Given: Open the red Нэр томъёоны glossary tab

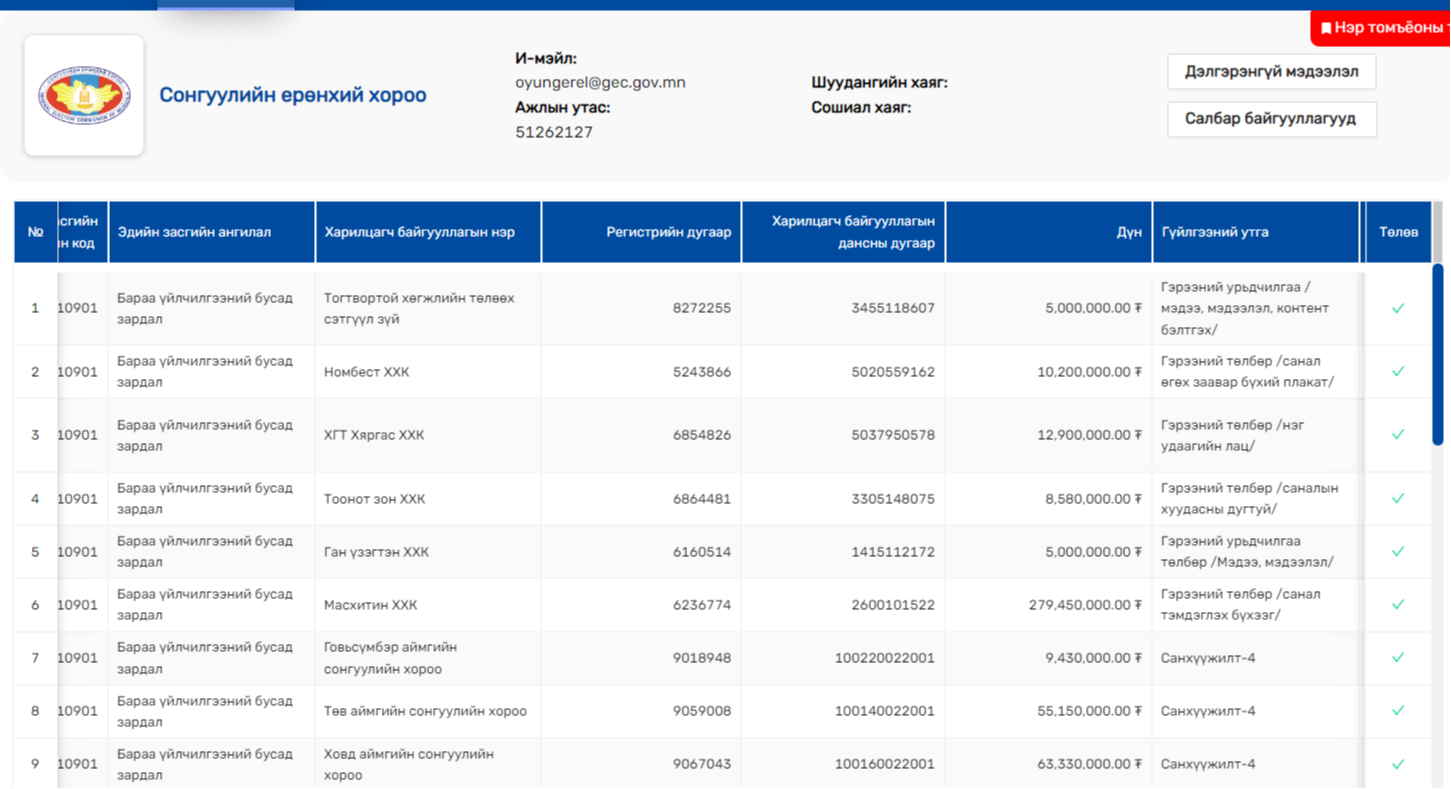Looking at the screenshot, I should pos(1386,28).
